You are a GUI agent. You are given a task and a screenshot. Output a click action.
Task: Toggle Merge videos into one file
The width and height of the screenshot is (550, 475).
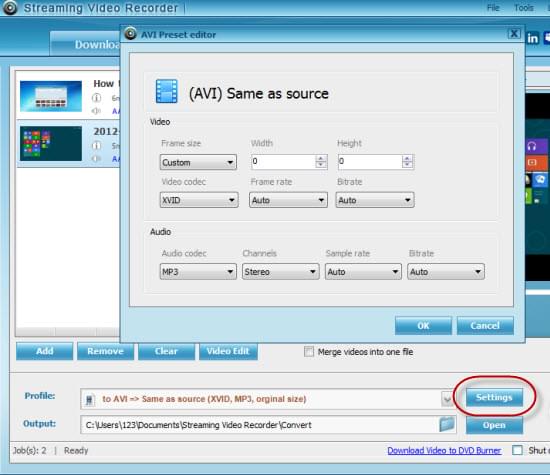(309, 352)
